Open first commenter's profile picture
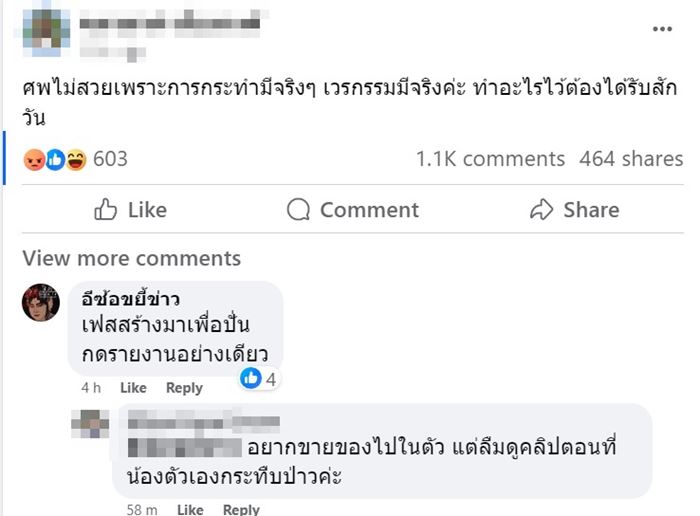Screen dimensions: 700x516 (41, 302)
